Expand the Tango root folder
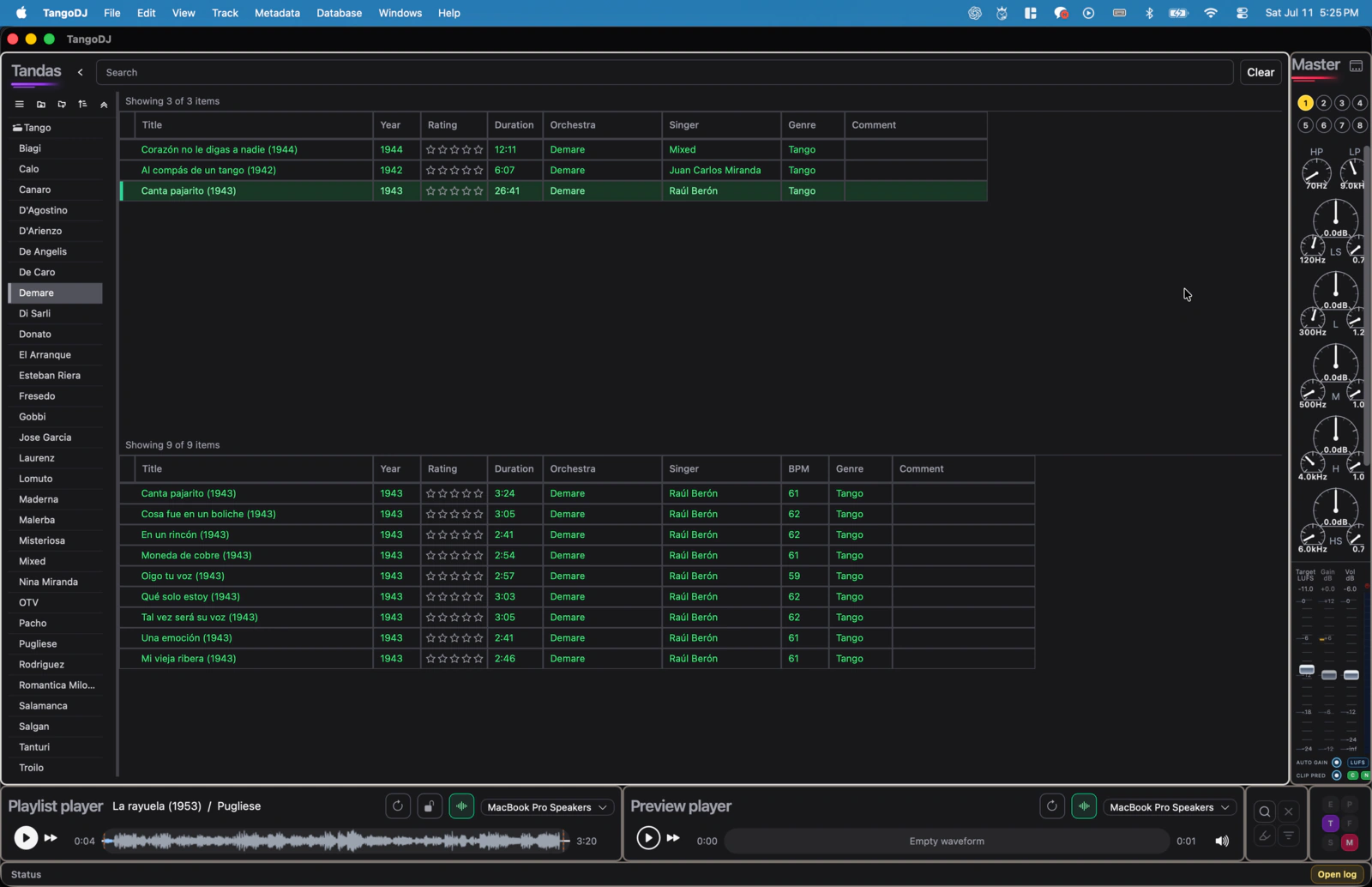Screen dimensions: 1372x887 pyautogui.click(x=33, y=128)
